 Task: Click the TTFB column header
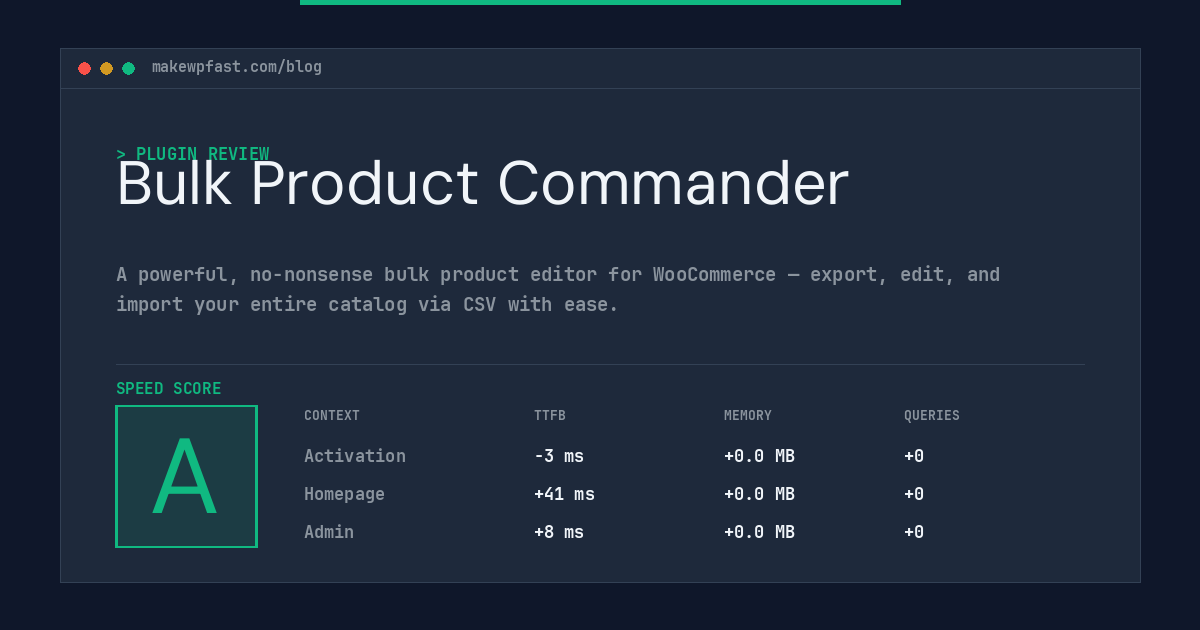550,416
